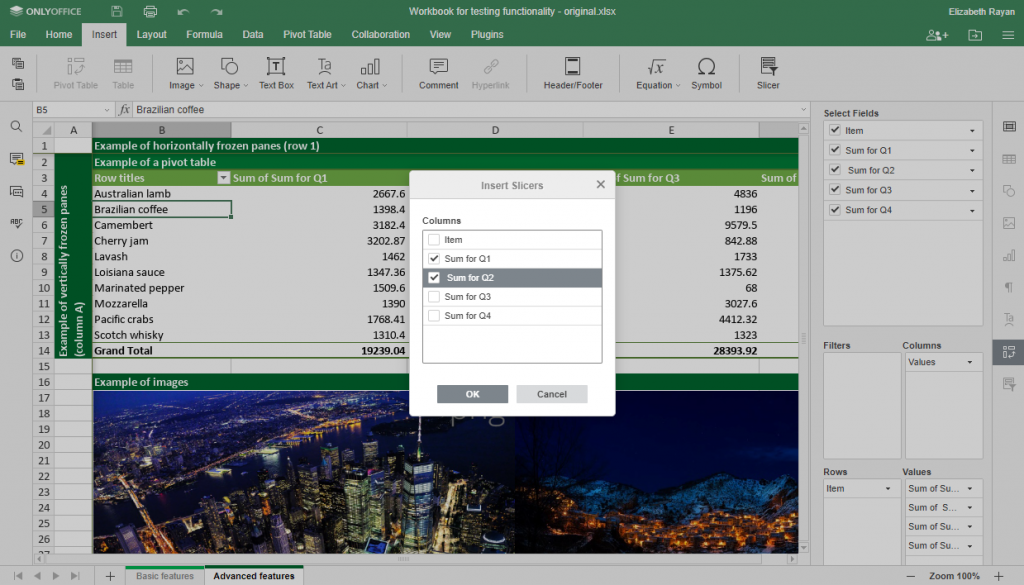1024x585 pixels.
Task: Switch to the Basic features sheet
Action: tap(163, 575)
